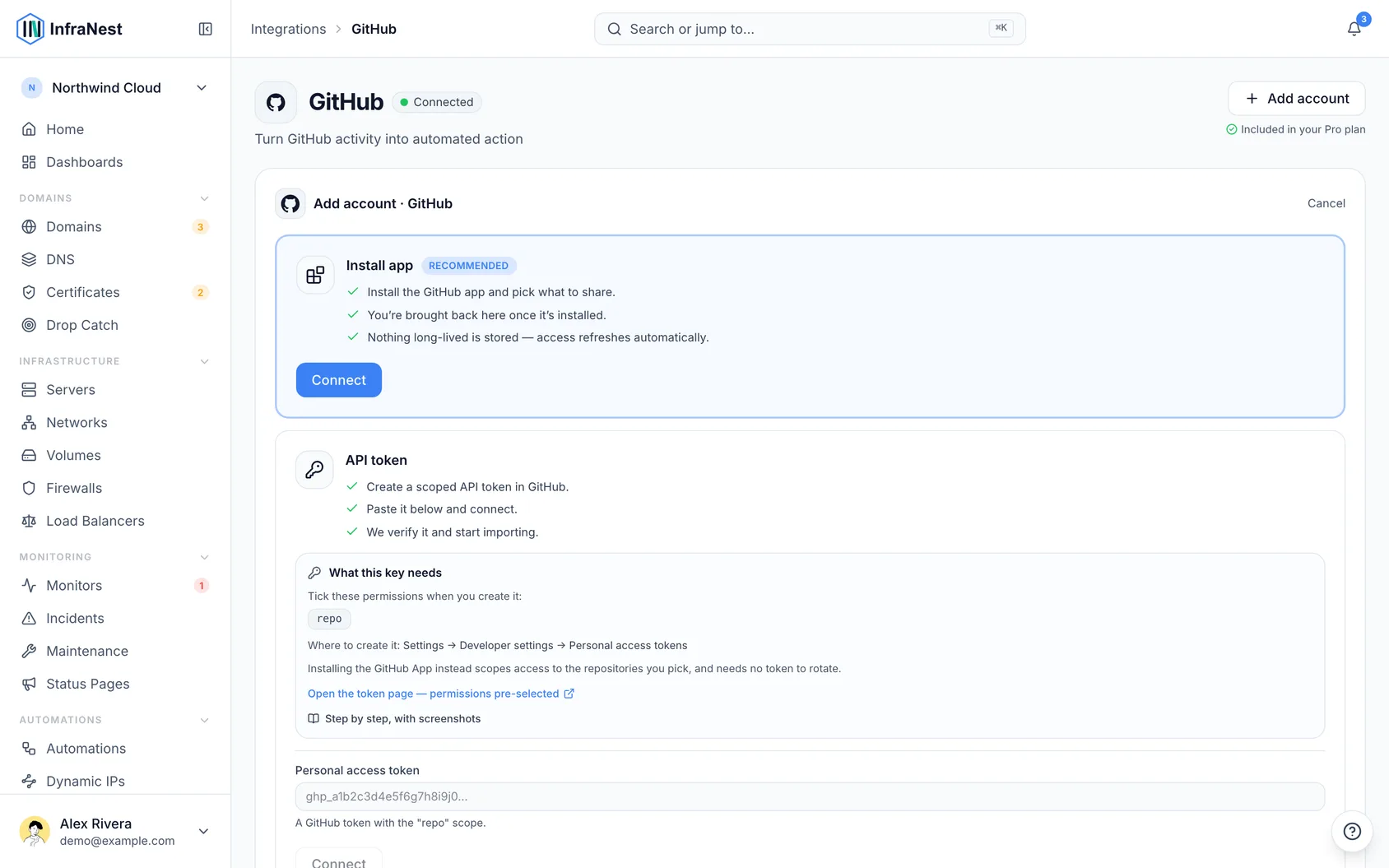Screen dimensions: 1389x868
Task: Click the small key icon by What this key needs
Action: tap(314, 573)
